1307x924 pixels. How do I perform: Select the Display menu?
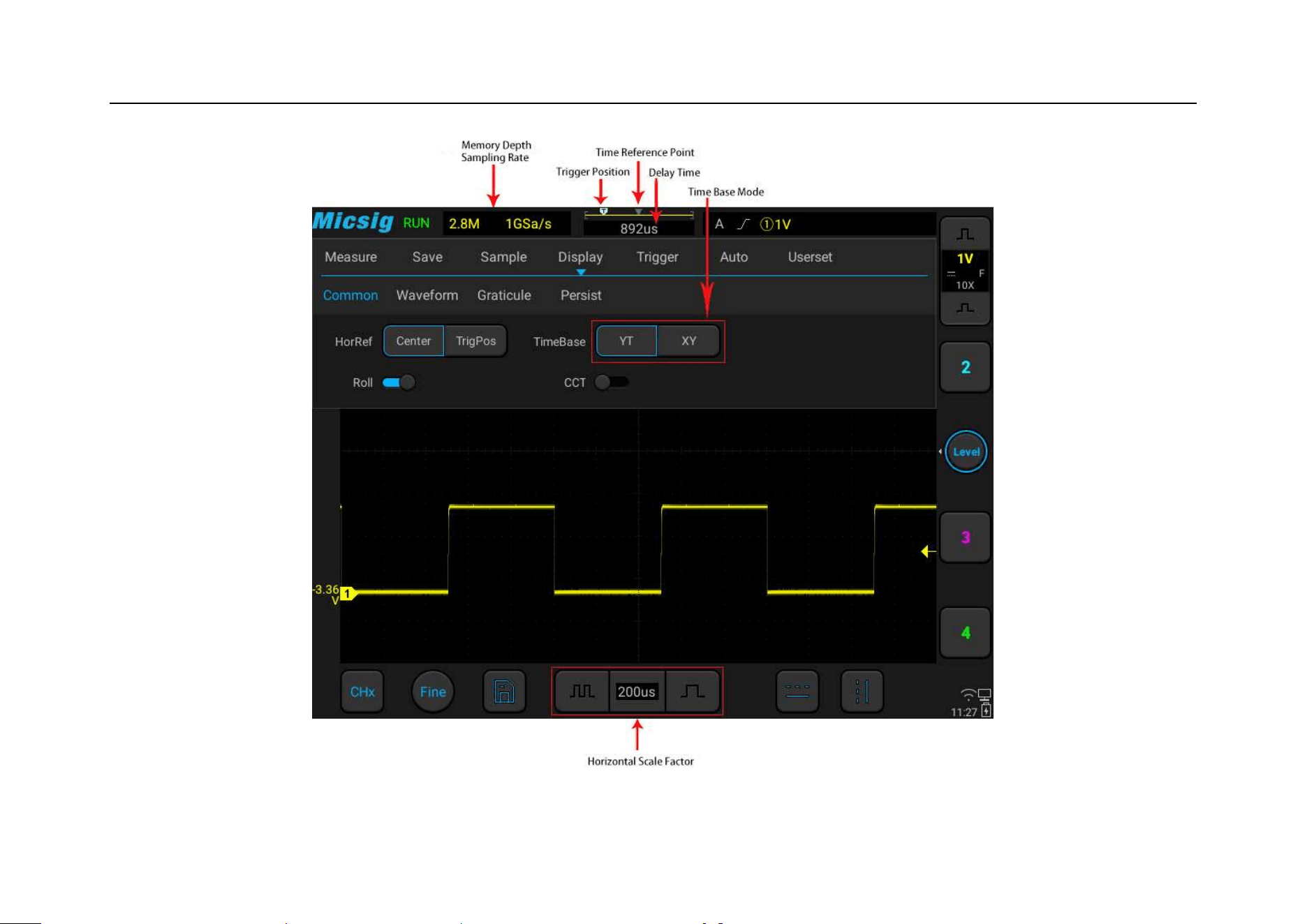(580, 257)
